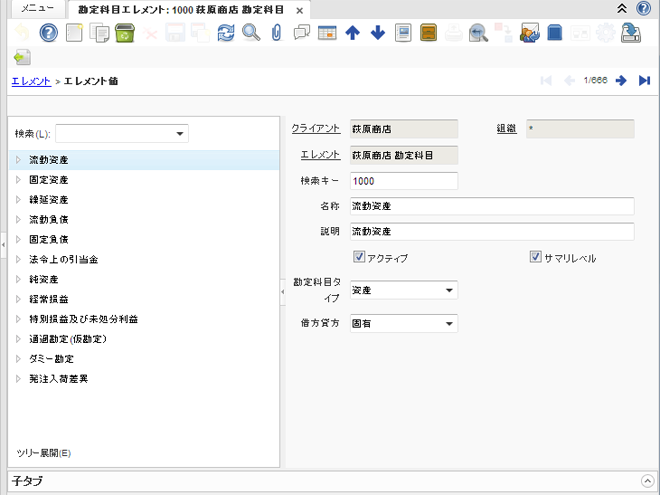Viewport: 660px width, 495px height.
Task: Open attachments paperclip icon
Action: (276, 32)
